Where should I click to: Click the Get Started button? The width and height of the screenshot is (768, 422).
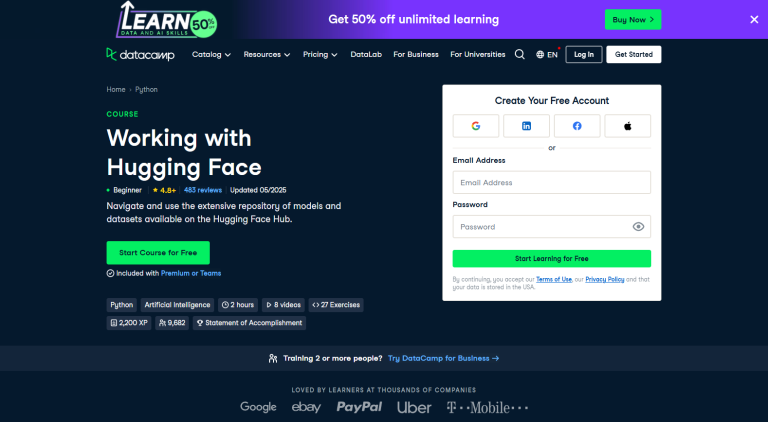(x=634, y=54)
